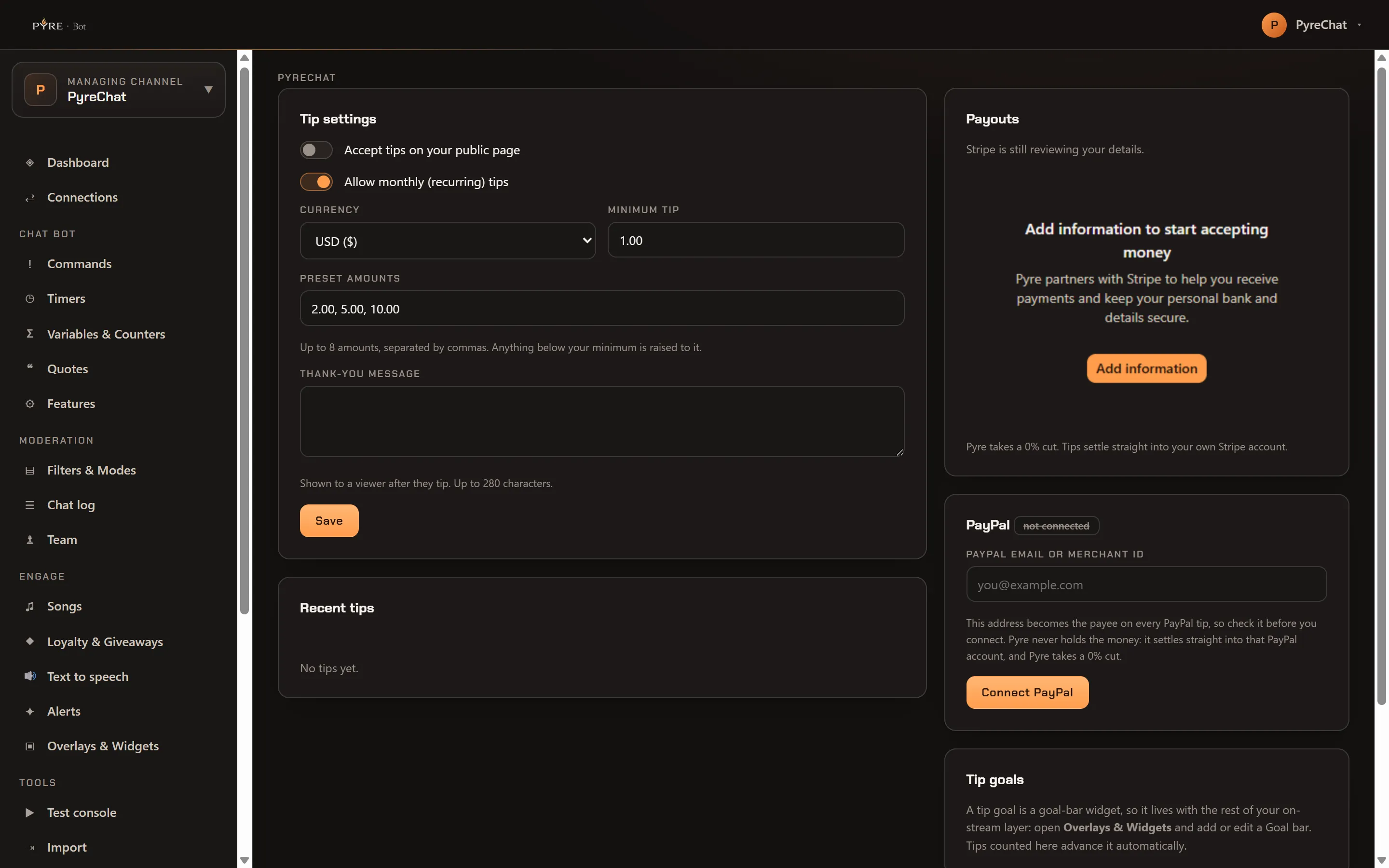The height and width of the screenshot is (868, 1389).
Task: Click Connect PayPal button
Action: (1027, 692)
